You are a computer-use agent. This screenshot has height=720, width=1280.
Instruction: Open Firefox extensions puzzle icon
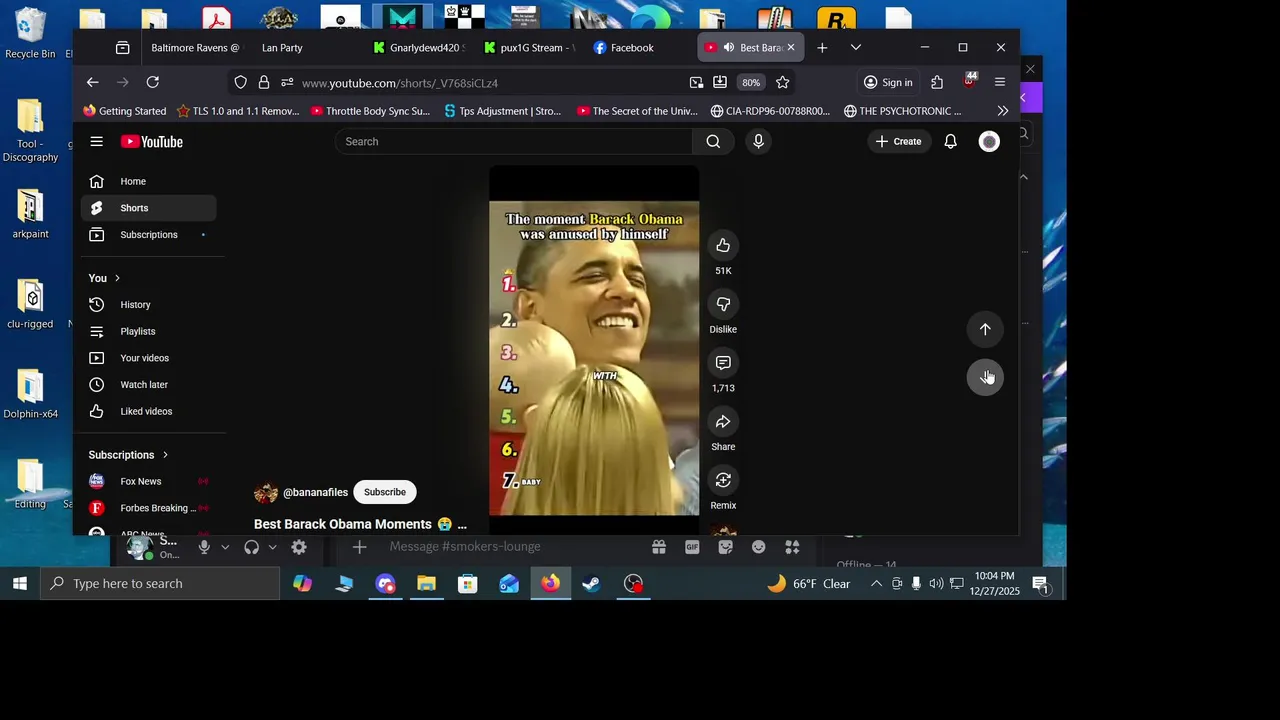[936, 82]
